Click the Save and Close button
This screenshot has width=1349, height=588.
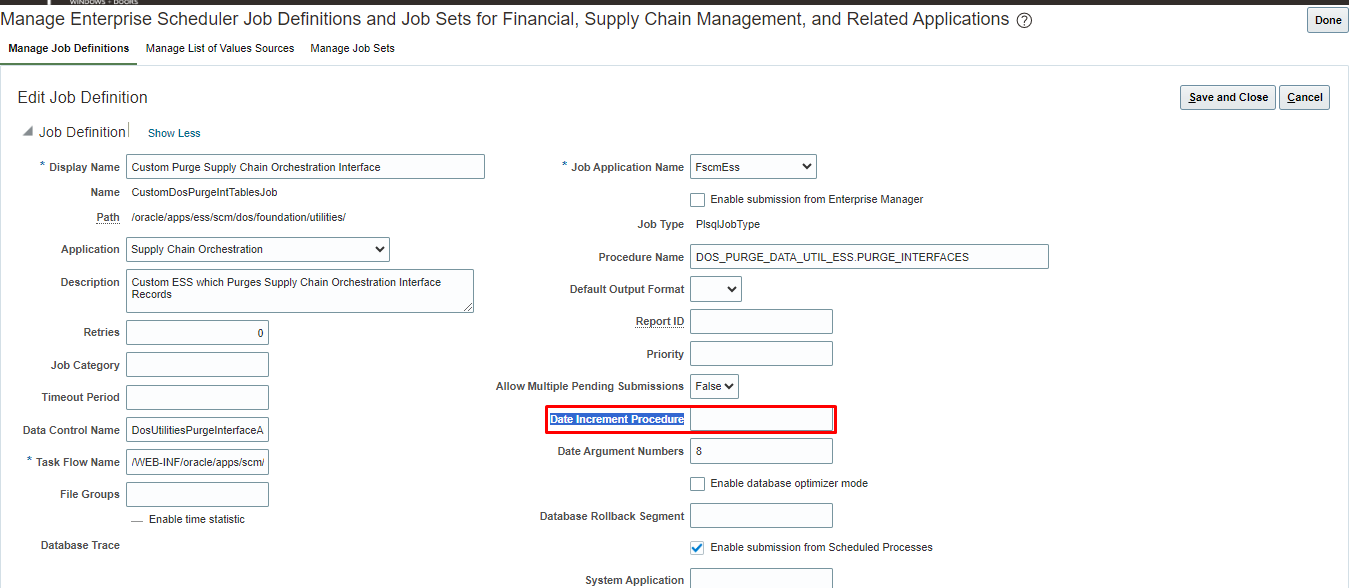(x=1227, y=97)
